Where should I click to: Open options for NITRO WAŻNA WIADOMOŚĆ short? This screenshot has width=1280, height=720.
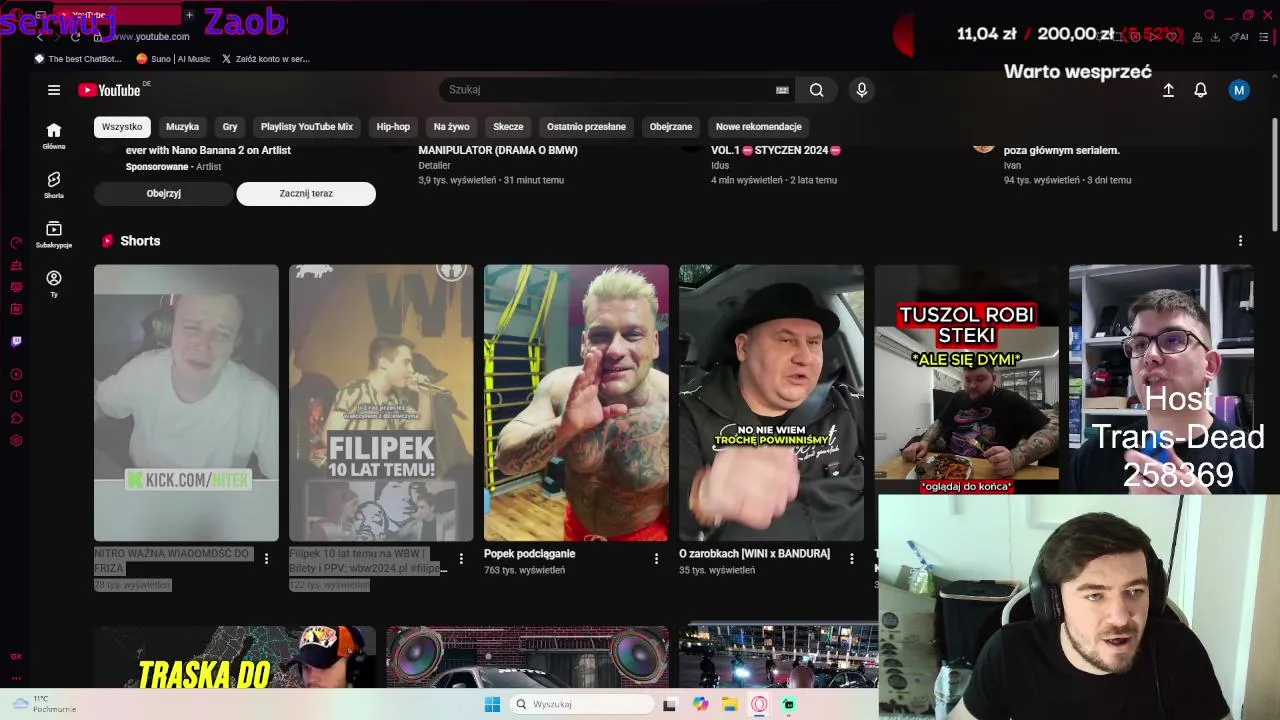266,559
